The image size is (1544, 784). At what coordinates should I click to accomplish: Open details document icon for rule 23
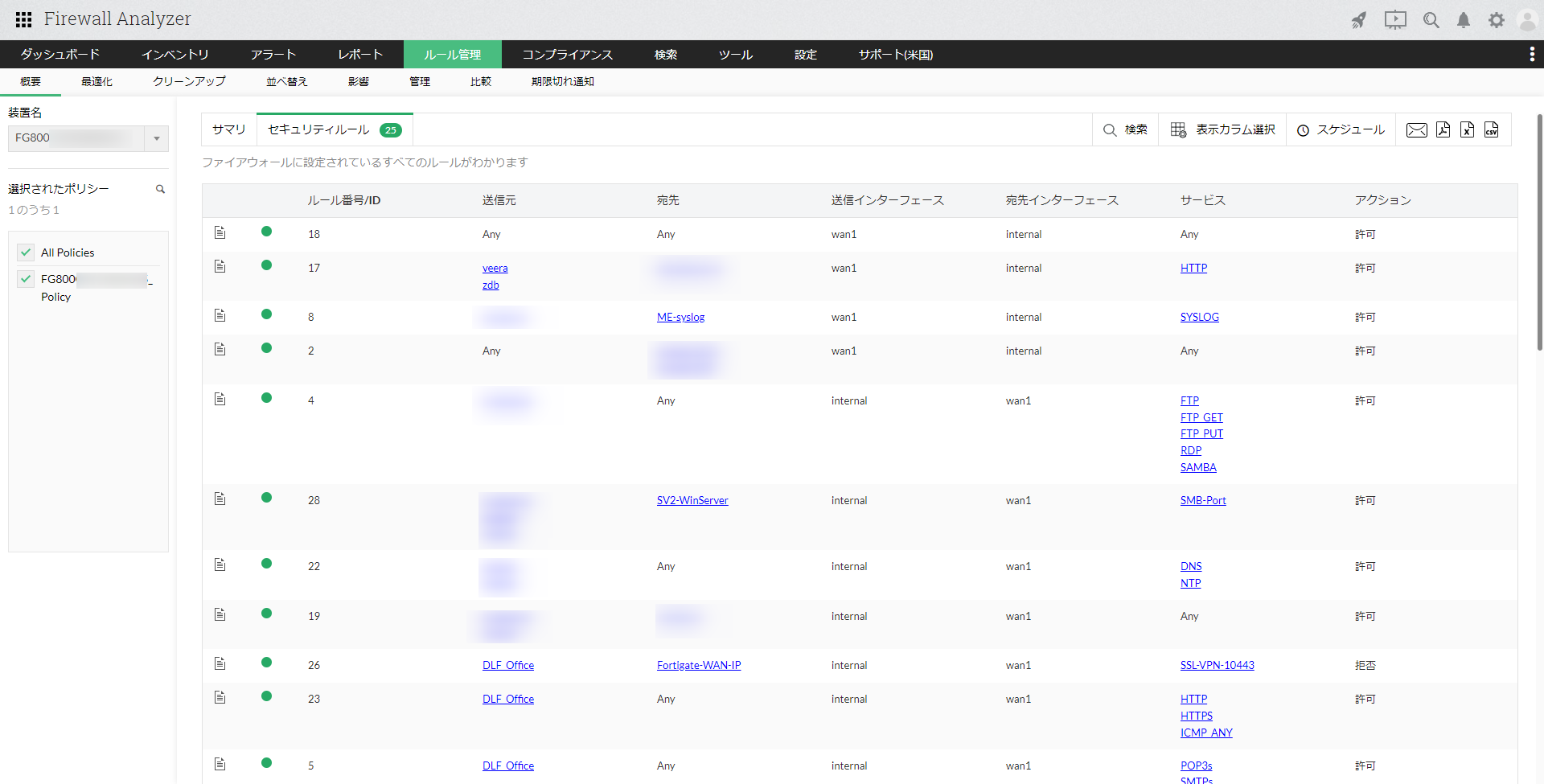[x=220, y=698]
